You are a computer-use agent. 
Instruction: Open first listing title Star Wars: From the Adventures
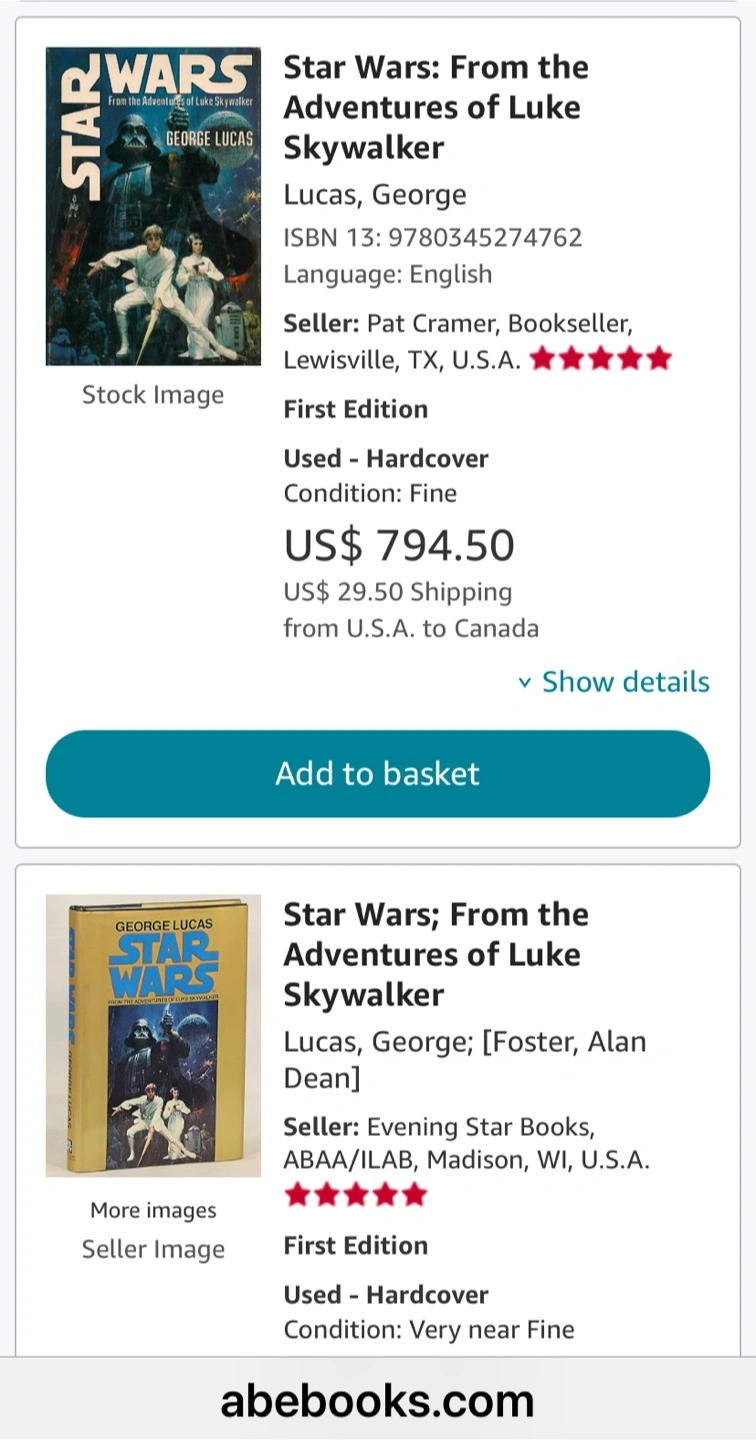coord(435,107)
